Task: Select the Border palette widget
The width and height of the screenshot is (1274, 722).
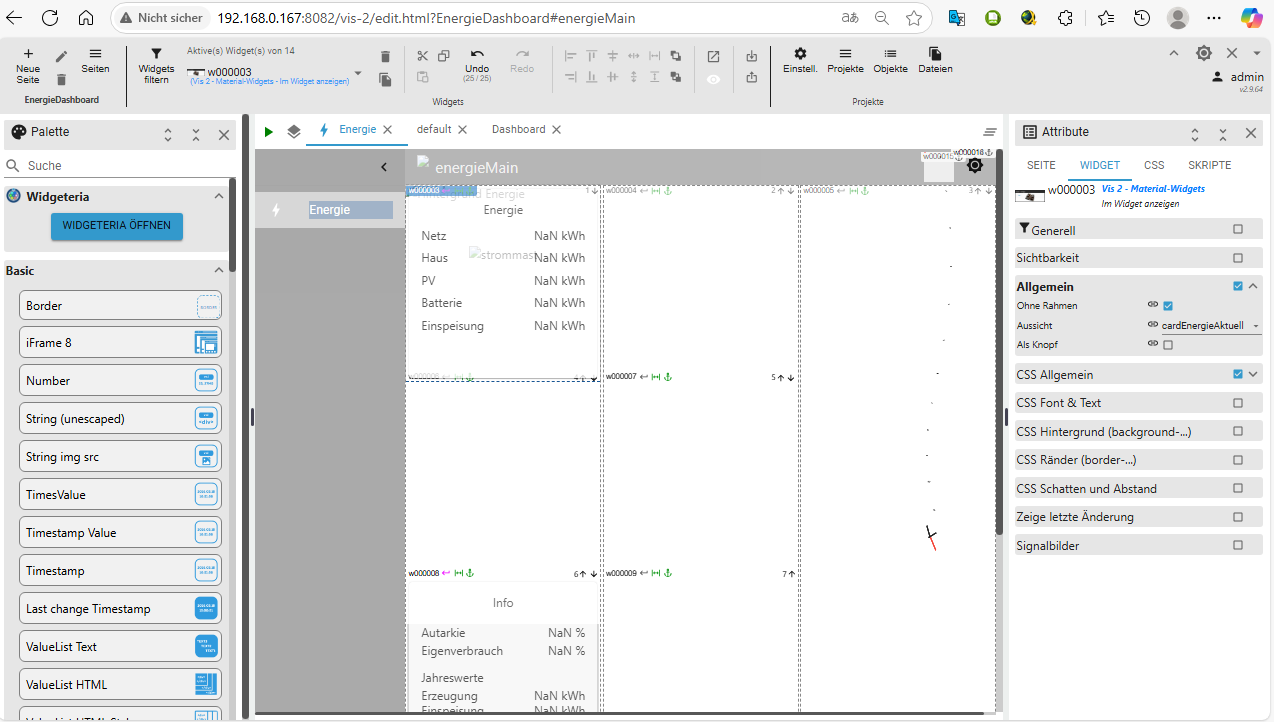Action: pos(120,306)
